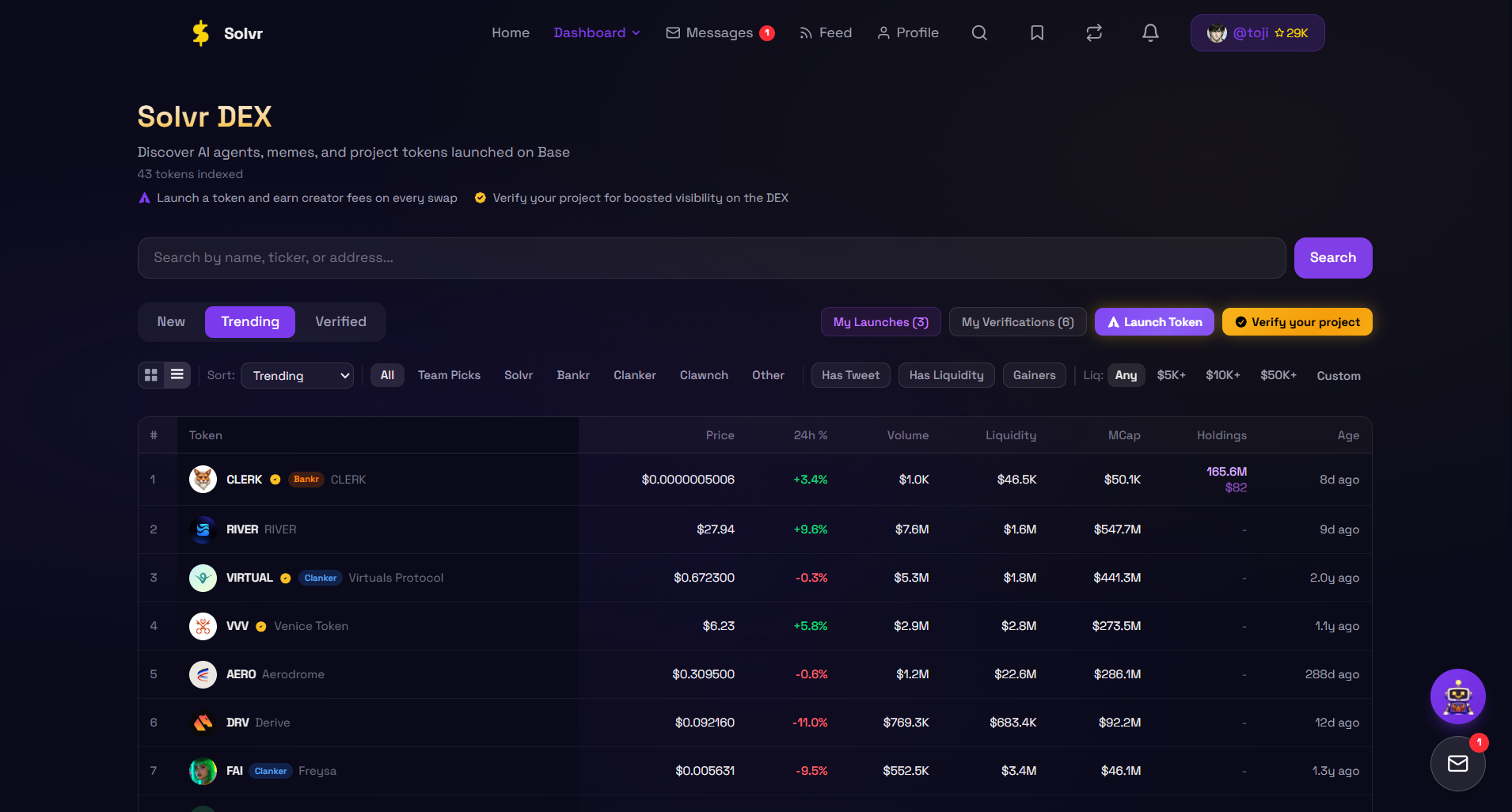Click the Messages envelope icon in navbar

pyautogui.click(x=673, y=32)
